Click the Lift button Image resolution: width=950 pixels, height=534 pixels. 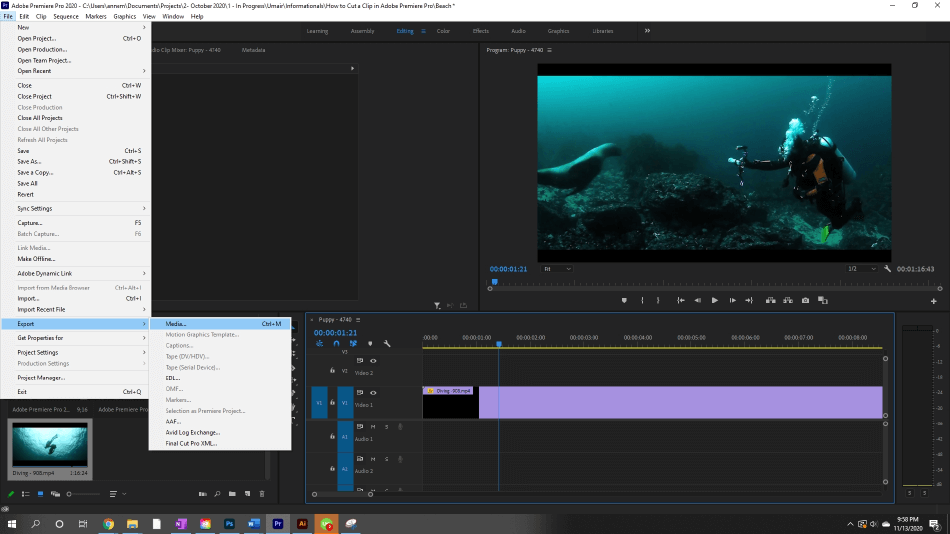click(771, 300)
